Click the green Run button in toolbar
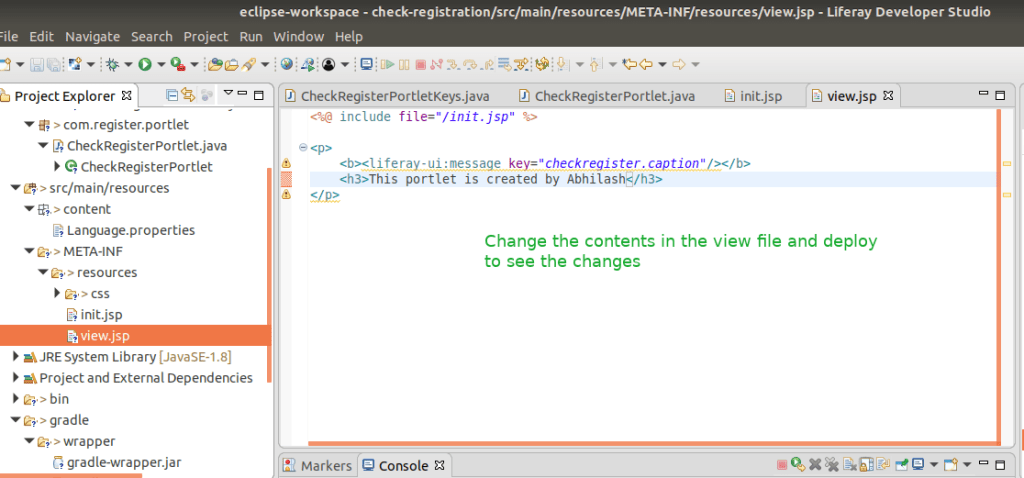 145,64
